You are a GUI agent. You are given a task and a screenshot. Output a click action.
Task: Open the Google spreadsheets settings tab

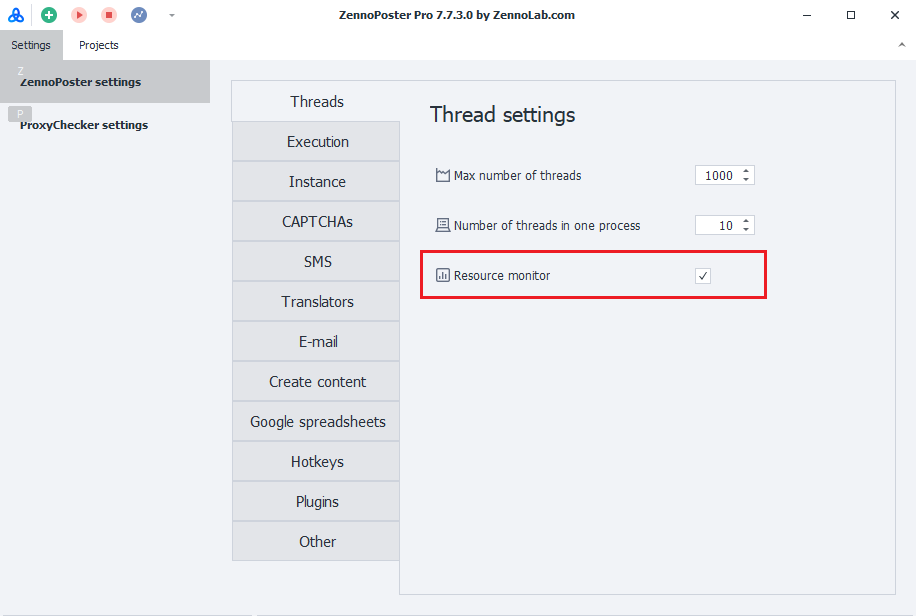coord(317,422)
